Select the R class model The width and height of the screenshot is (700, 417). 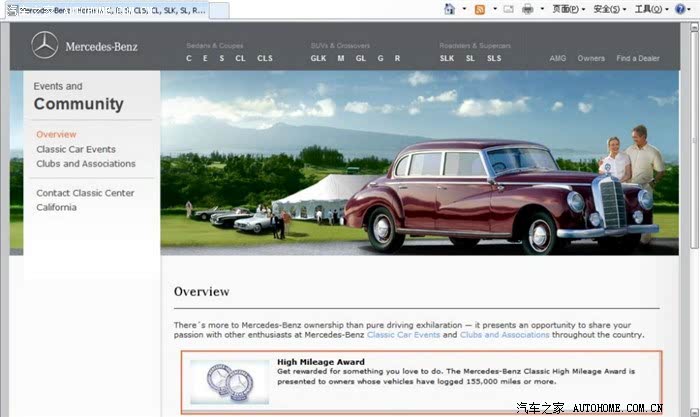tap(397, 58)
